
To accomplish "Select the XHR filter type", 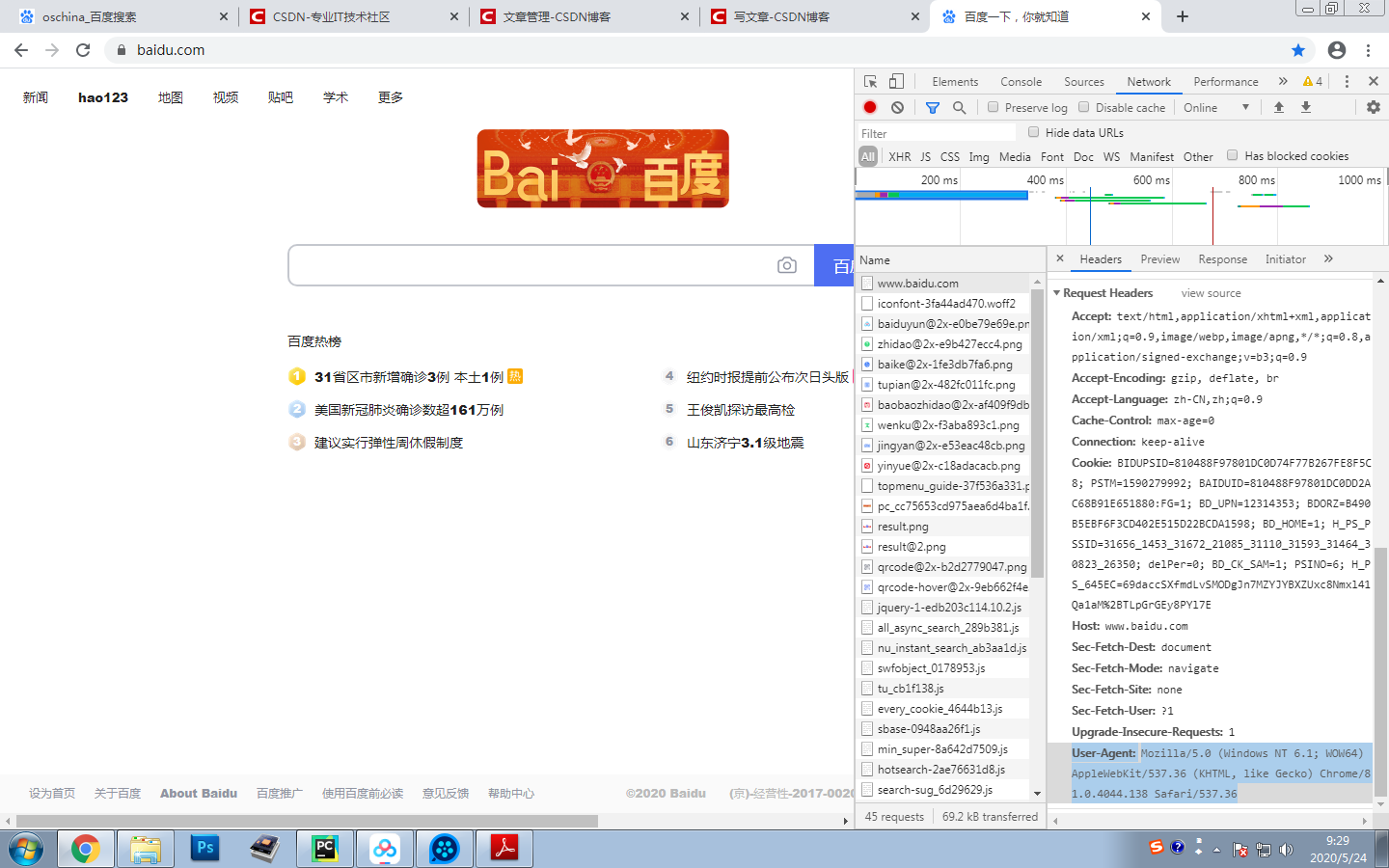I will [899, 156].
